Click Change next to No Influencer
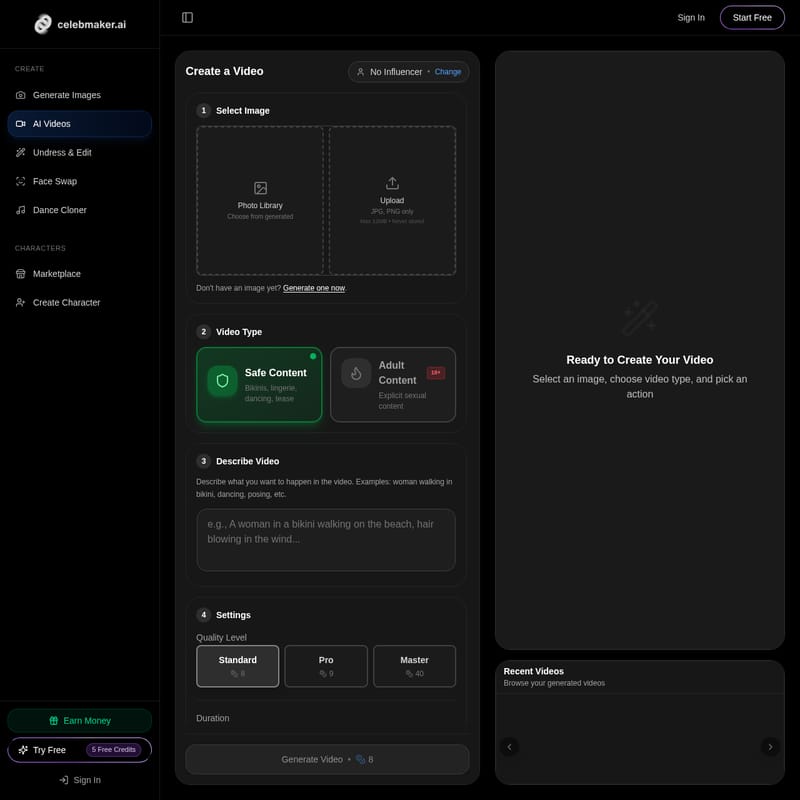This screenshot has width=800, height=800. pyautogui.click(x=448, y=72)
